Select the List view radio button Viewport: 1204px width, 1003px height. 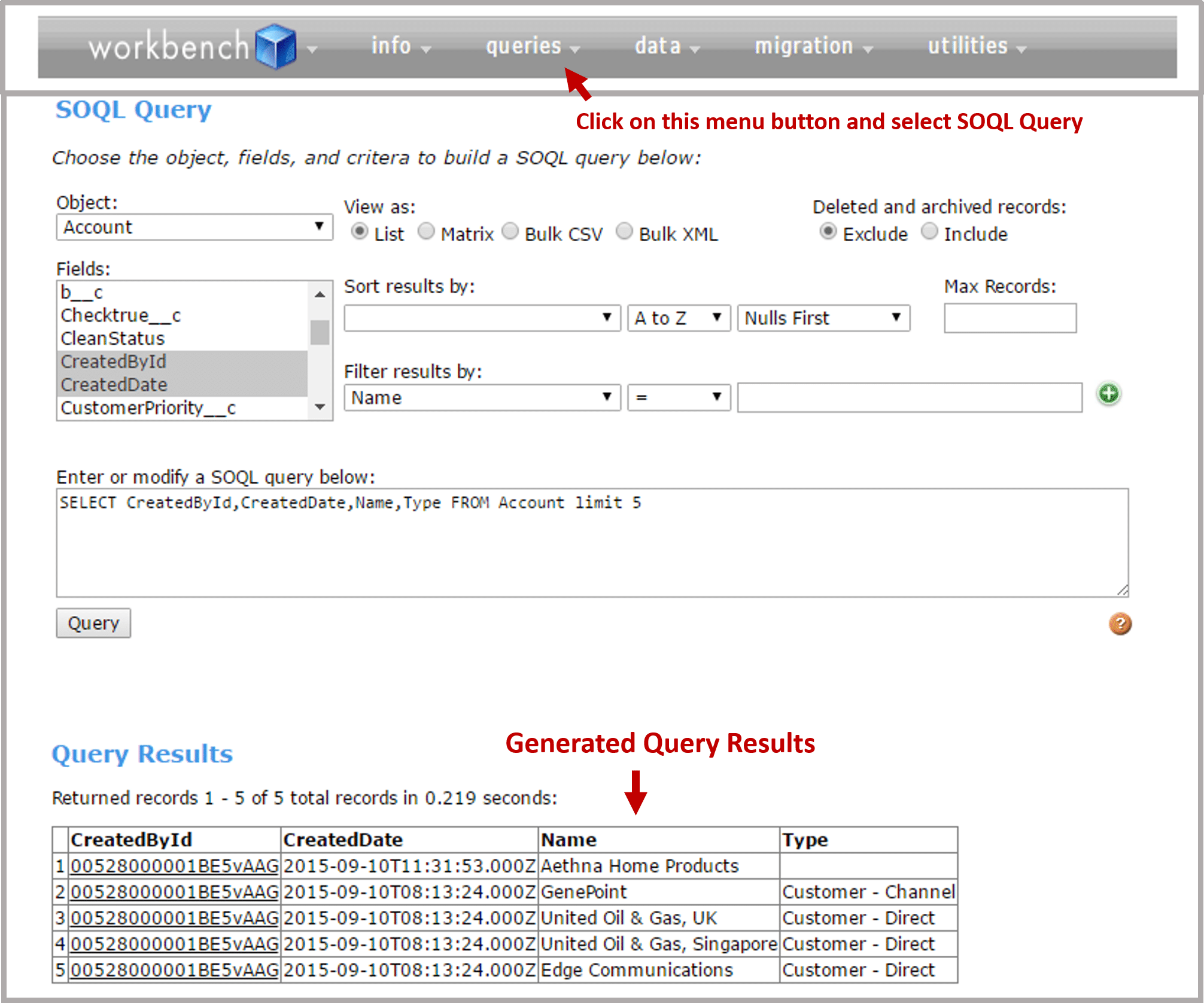click(x=360, y=231)
